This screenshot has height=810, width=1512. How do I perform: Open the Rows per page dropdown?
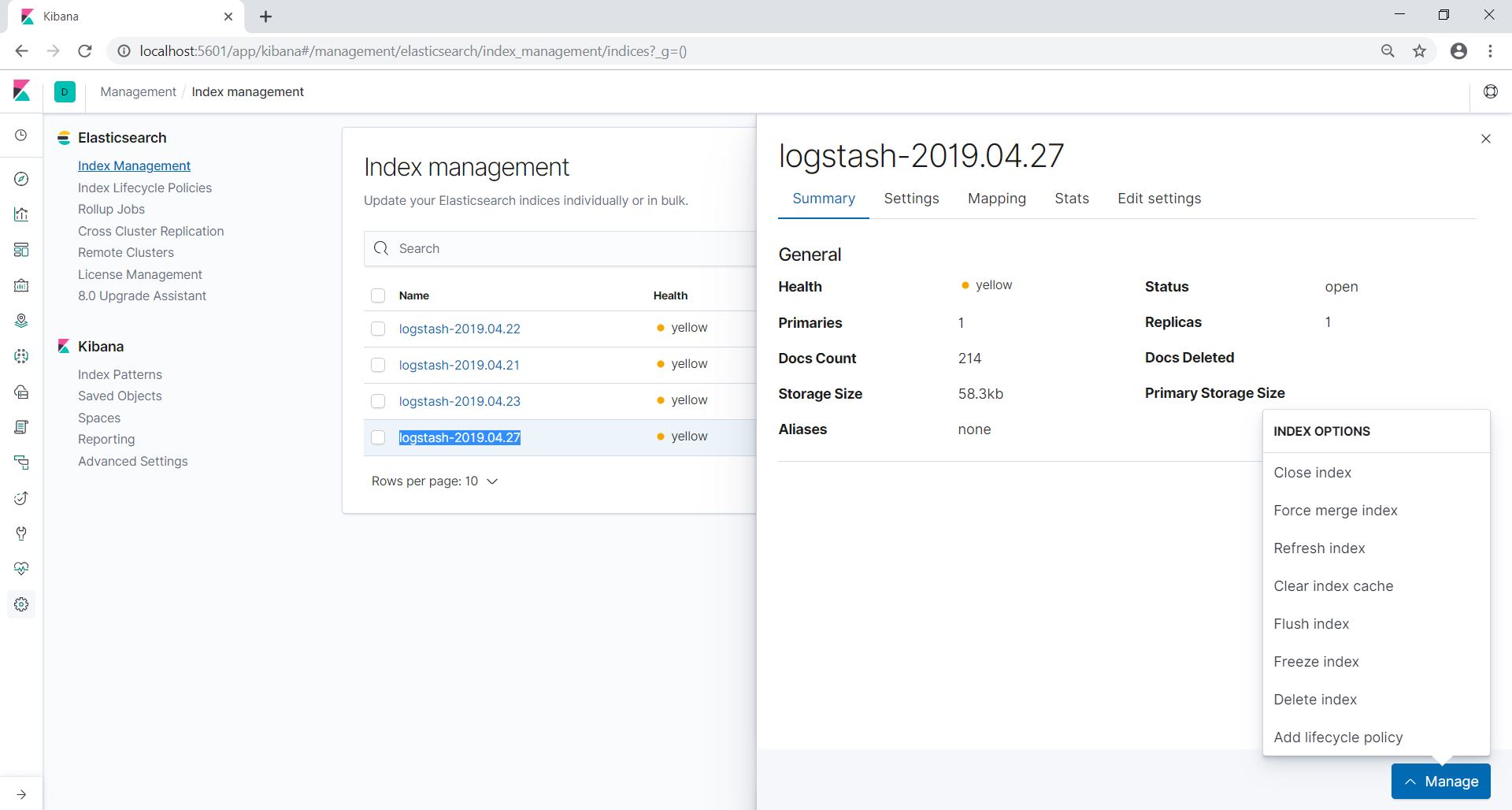click(x=434, y=481)
